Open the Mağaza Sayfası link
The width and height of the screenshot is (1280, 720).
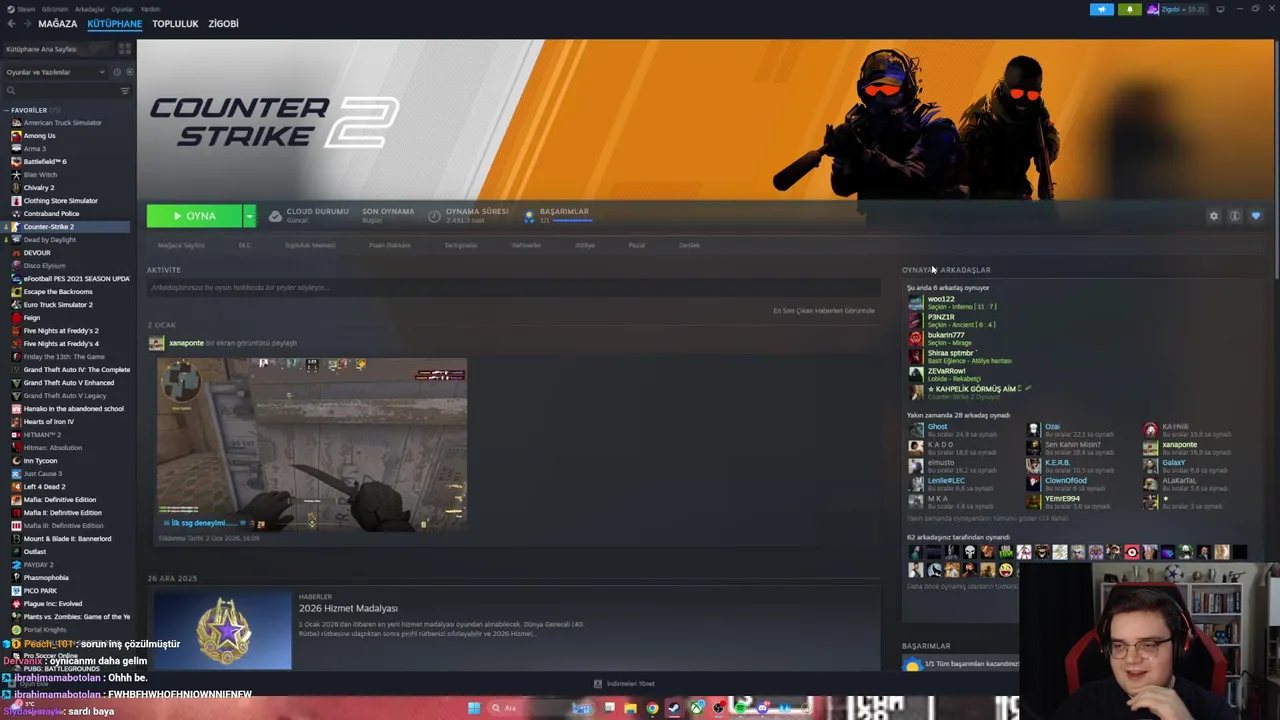(181, 245)
